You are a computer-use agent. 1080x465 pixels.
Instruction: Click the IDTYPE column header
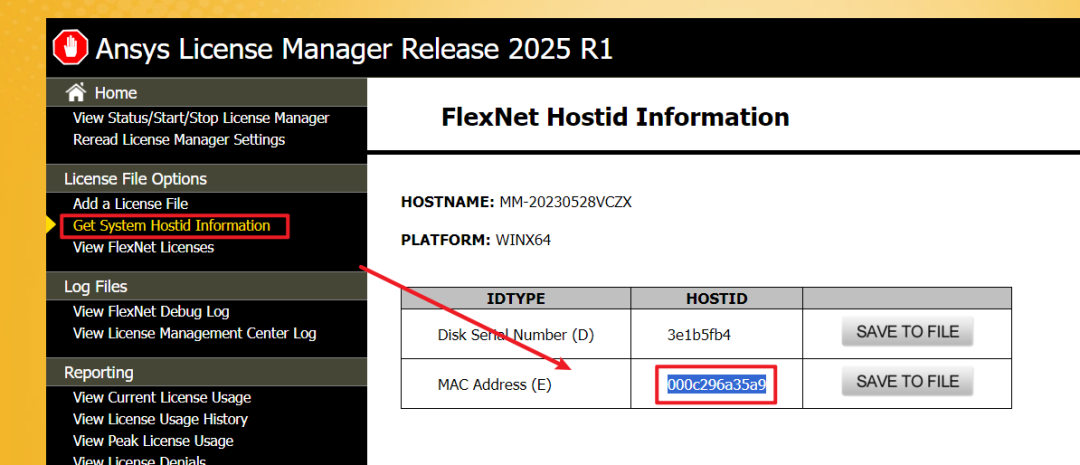click(x=516, y=298)
